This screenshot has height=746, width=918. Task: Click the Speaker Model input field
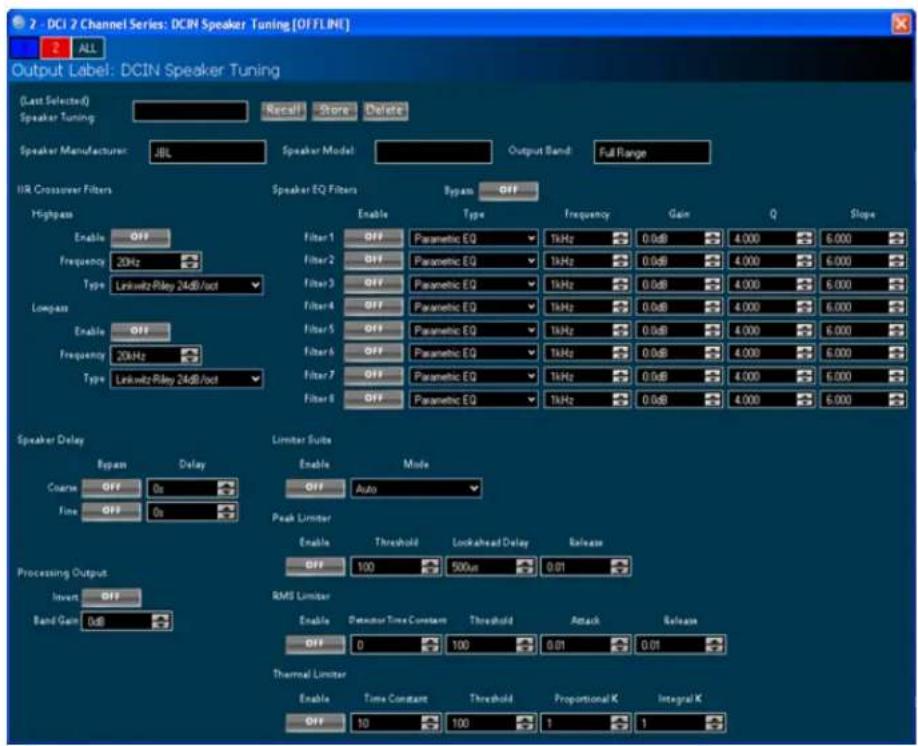point(433,152)
